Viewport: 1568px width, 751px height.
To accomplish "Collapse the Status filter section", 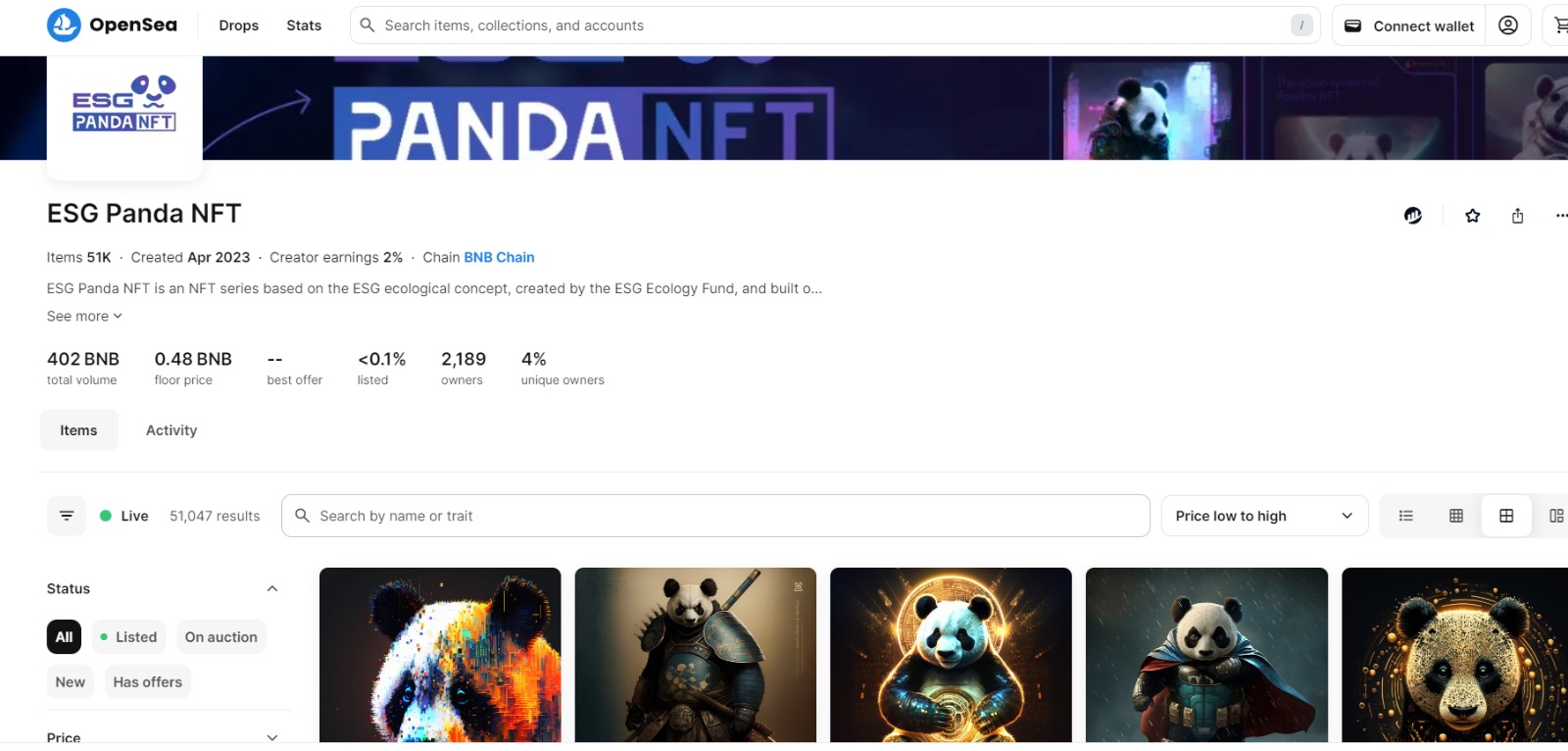I will [x=272, y=589].
